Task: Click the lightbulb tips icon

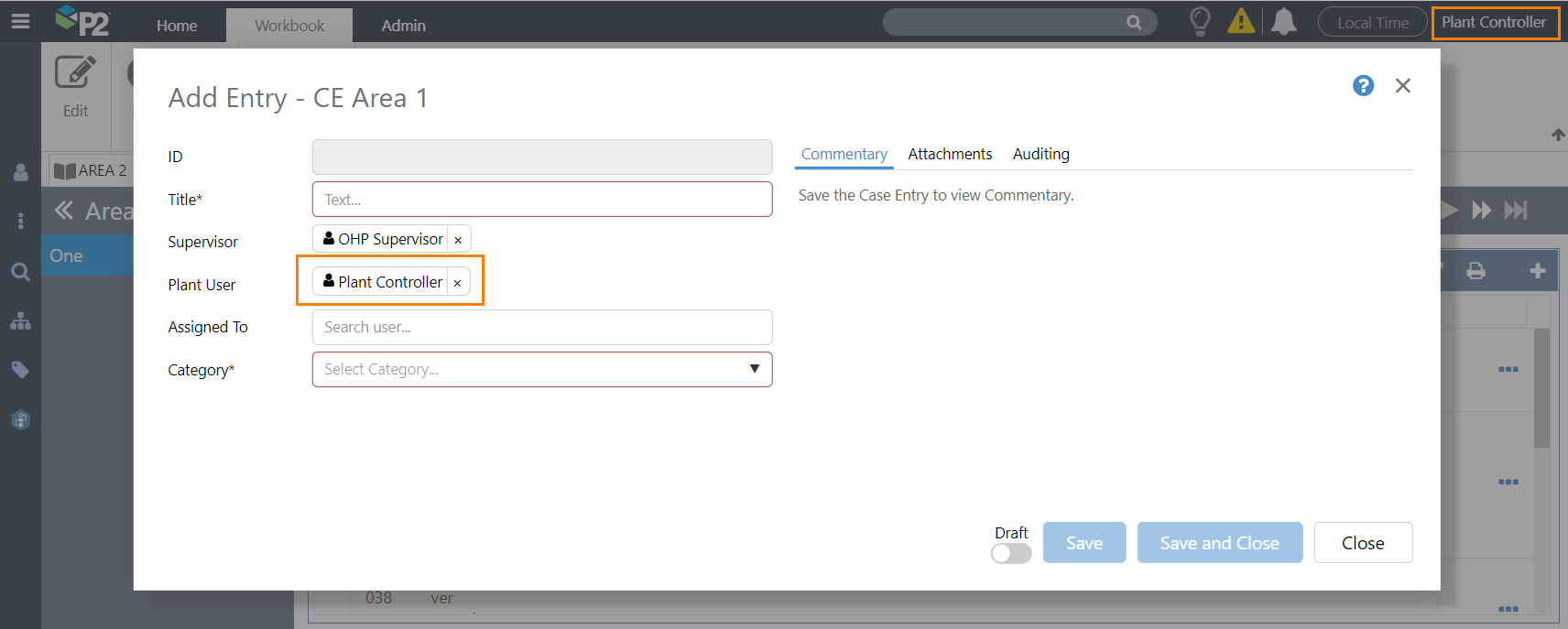Action: coord(1200,22)
